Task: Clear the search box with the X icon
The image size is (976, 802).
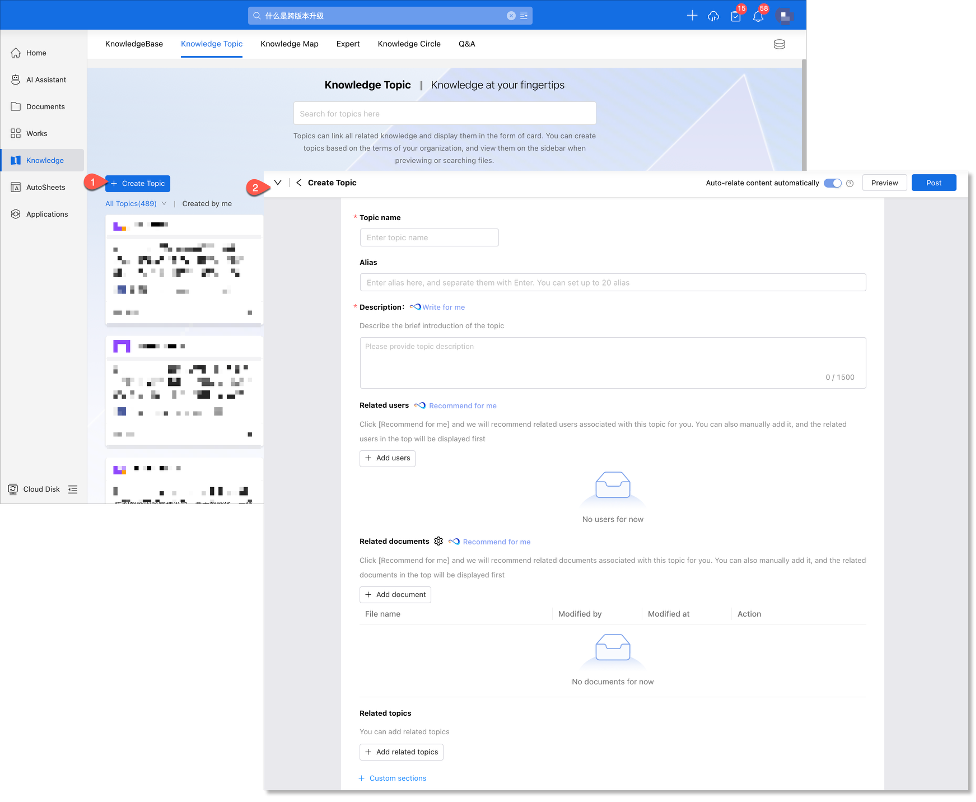Action: (x=511, y=16)
